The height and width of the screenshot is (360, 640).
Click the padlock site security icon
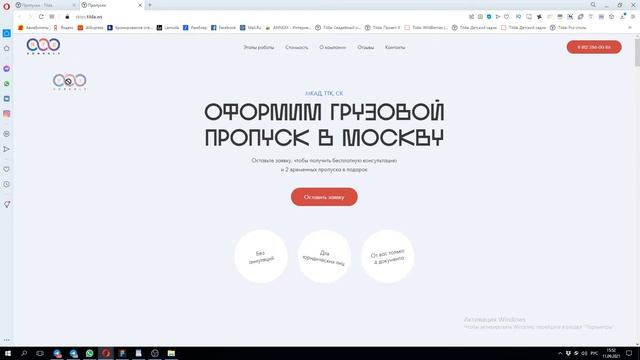click(67, 17)
